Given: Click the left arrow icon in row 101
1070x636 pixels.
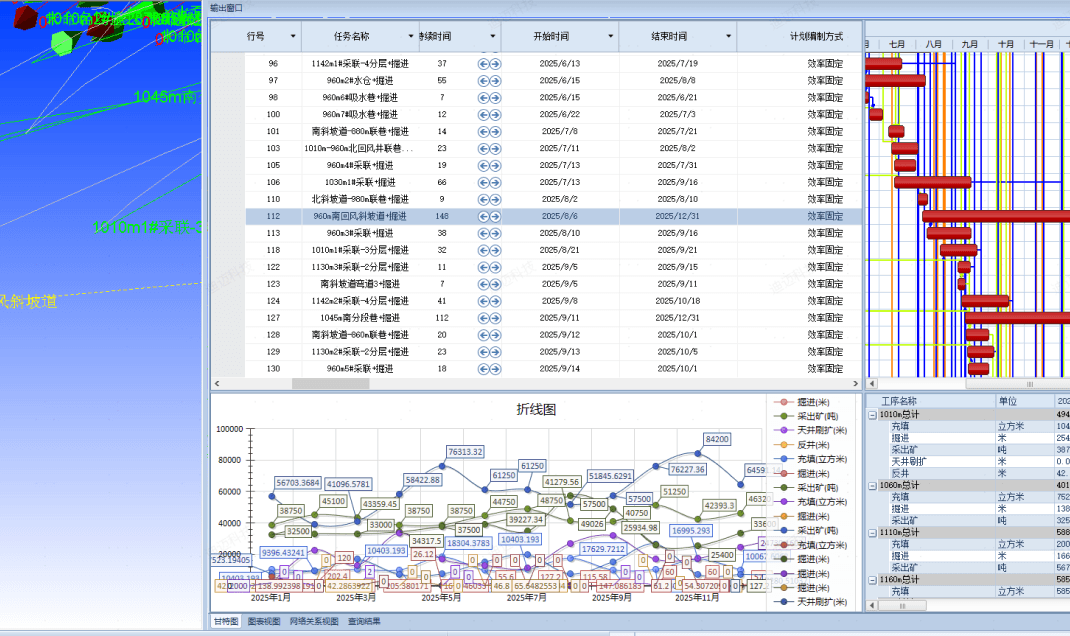Looking at the screenshot, I should click(483, 132).
